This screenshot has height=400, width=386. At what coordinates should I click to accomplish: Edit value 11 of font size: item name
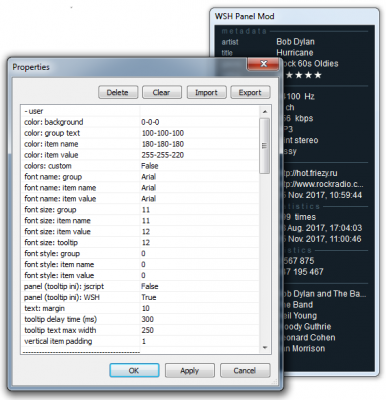coord(146,221)
